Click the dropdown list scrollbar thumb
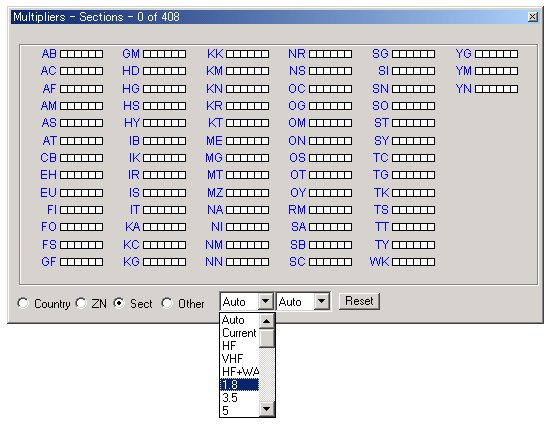Image resolution: width=555 pixels, height=429 pixels. [x=267, y=338]
